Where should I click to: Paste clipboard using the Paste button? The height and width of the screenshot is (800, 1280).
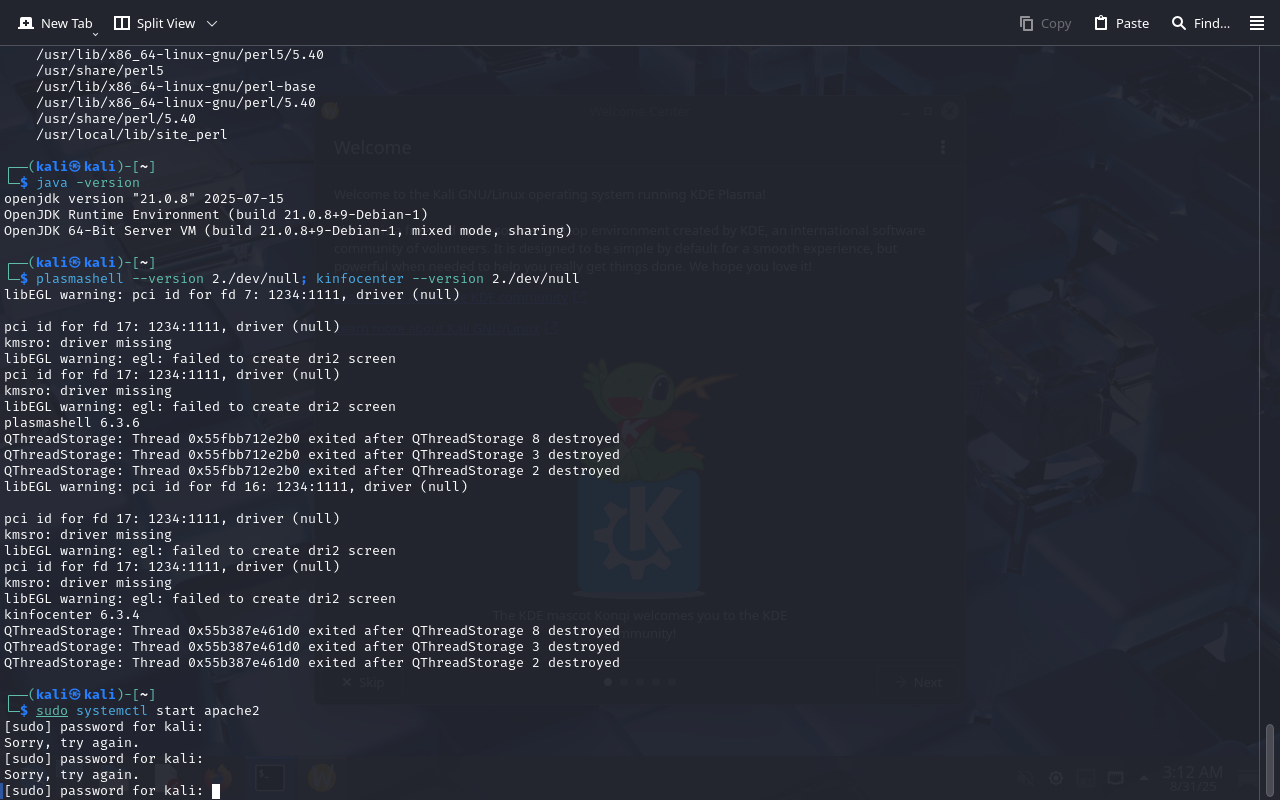(1121, 23)
